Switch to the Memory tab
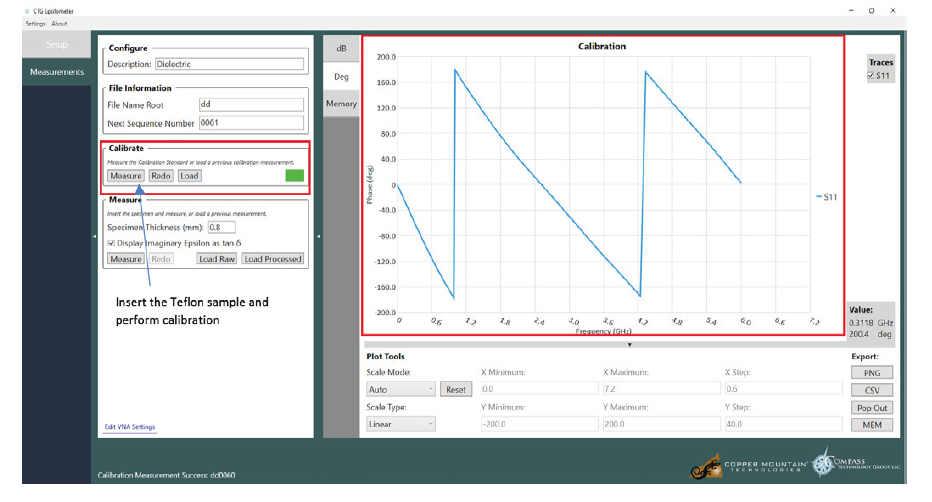Image resolution: width=932 pixels, height=502 pixels. [x=341, y=104]
